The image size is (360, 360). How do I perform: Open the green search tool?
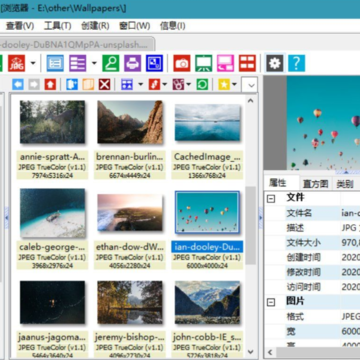(x=111, y=63)
